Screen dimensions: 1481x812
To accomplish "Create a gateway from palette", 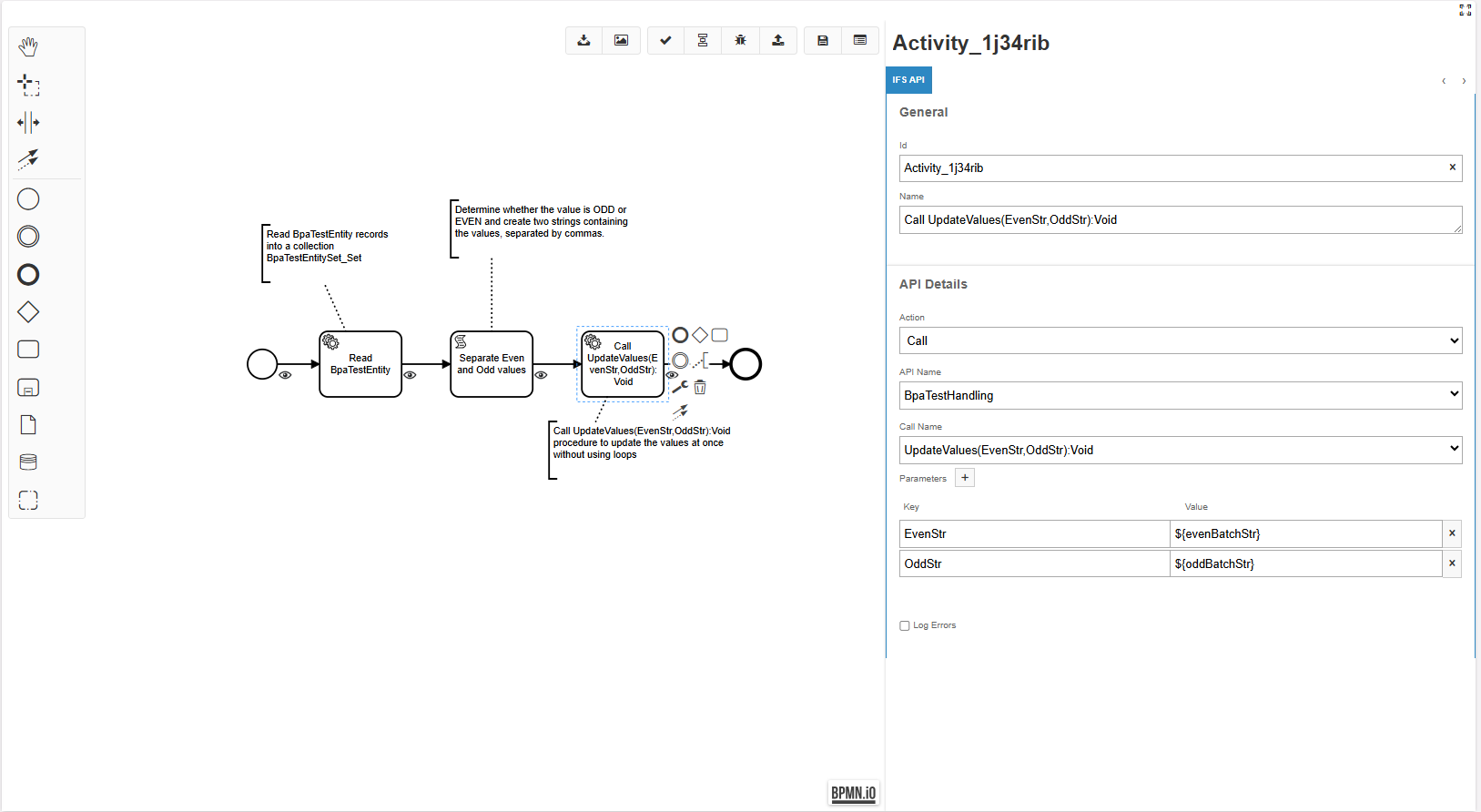I will pos(28,312).
